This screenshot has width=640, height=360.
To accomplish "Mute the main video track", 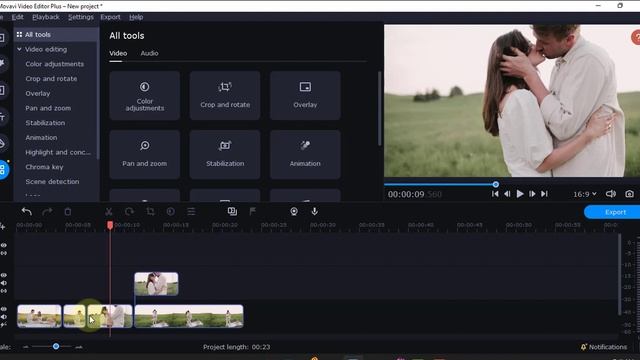I will click(4, 317).
